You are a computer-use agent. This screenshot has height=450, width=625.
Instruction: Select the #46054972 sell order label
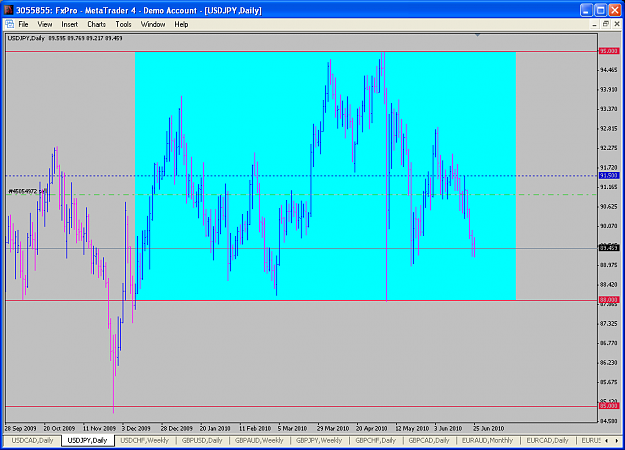click(28, 191)
